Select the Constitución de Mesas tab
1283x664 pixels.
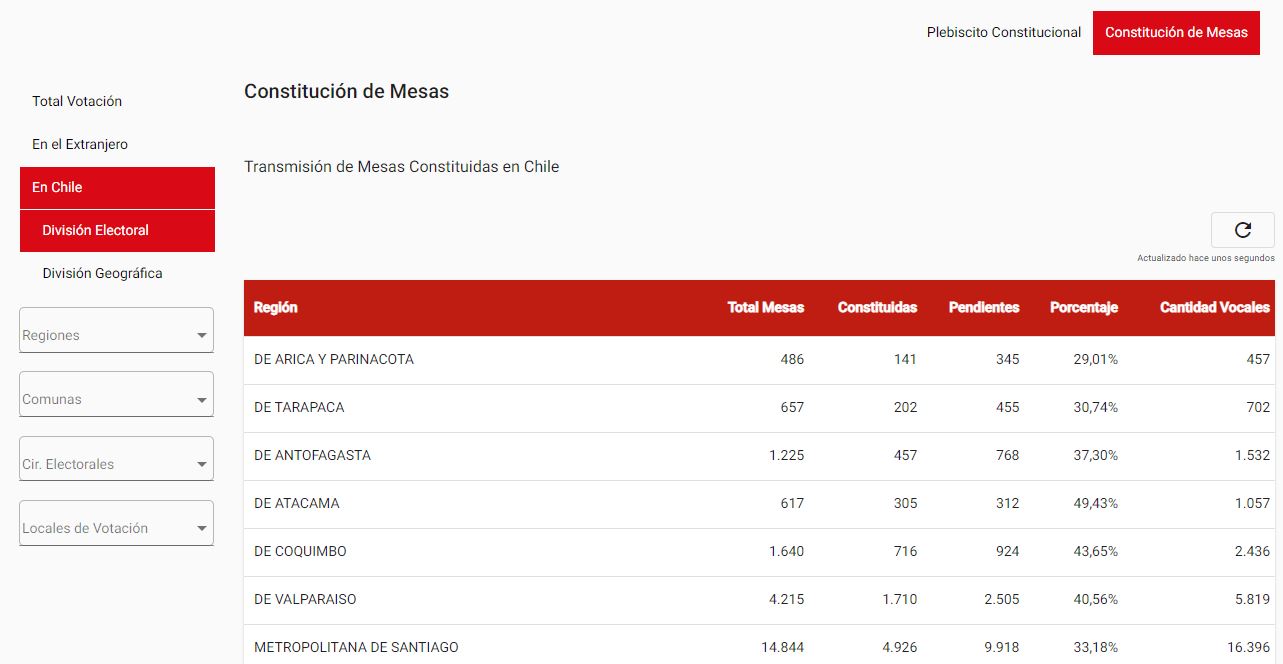click(x=1176, y=32)
